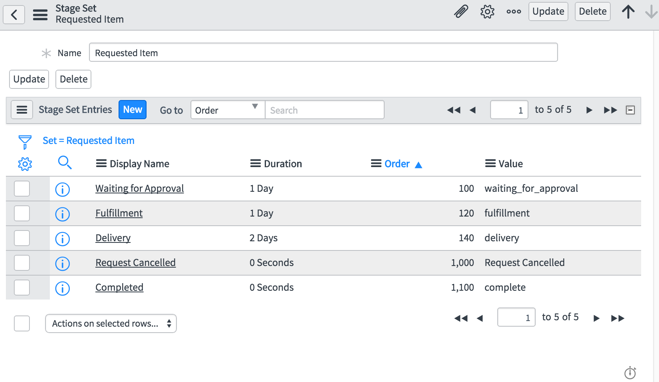Jump to last page in top pager

[610, 110]
